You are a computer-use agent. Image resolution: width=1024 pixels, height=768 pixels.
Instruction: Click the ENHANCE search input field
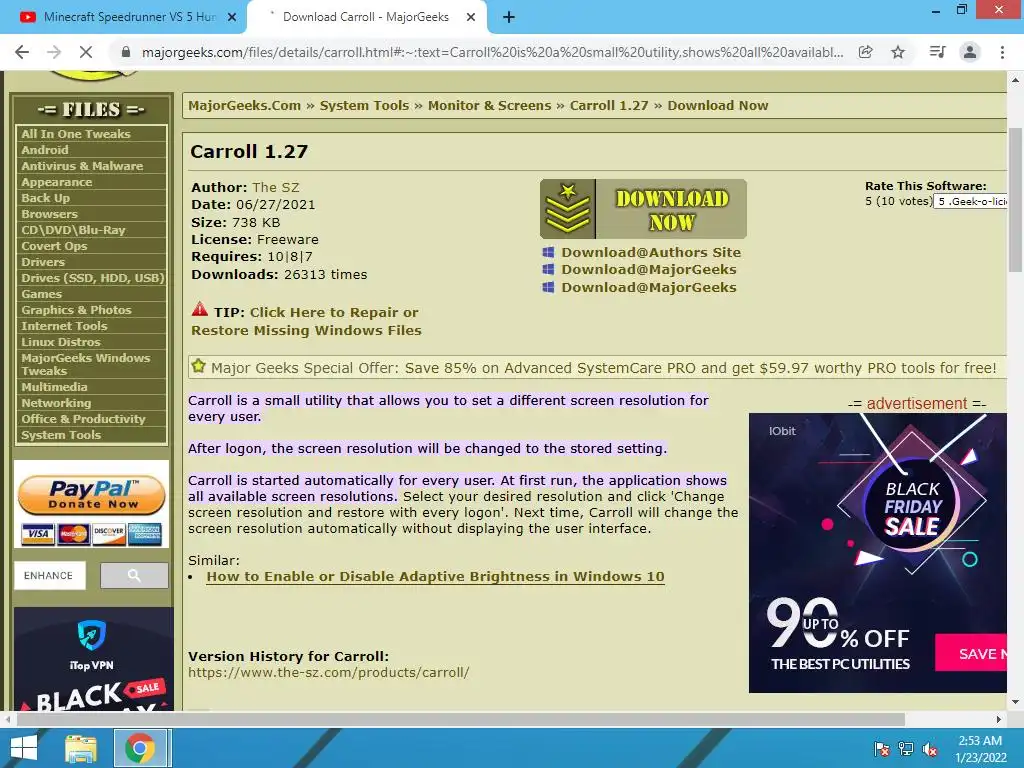pos(50,575)
